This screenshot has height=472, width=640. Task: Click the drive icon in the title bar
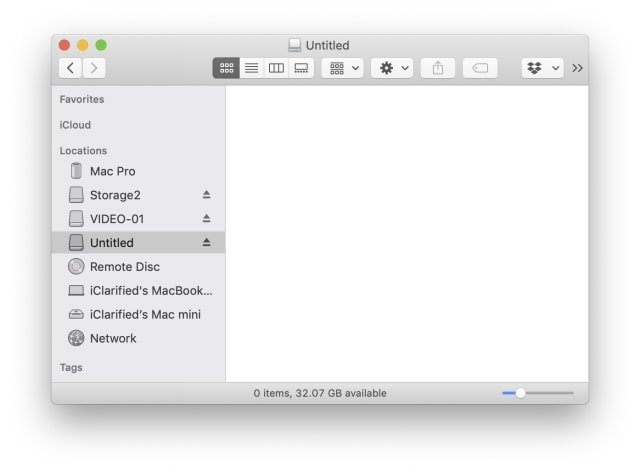tap(294, 45)
